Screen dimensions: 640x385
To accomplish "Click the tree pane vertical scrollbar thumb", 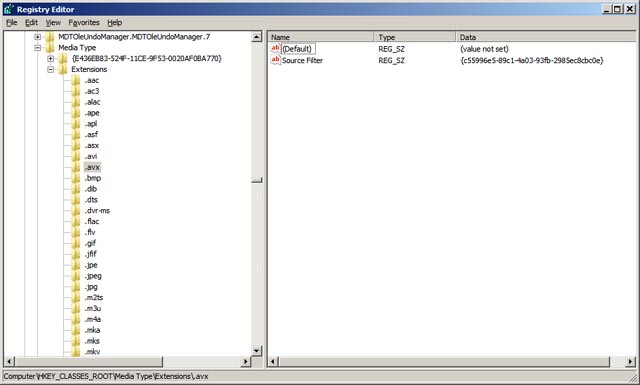I will tap(257, 180).
